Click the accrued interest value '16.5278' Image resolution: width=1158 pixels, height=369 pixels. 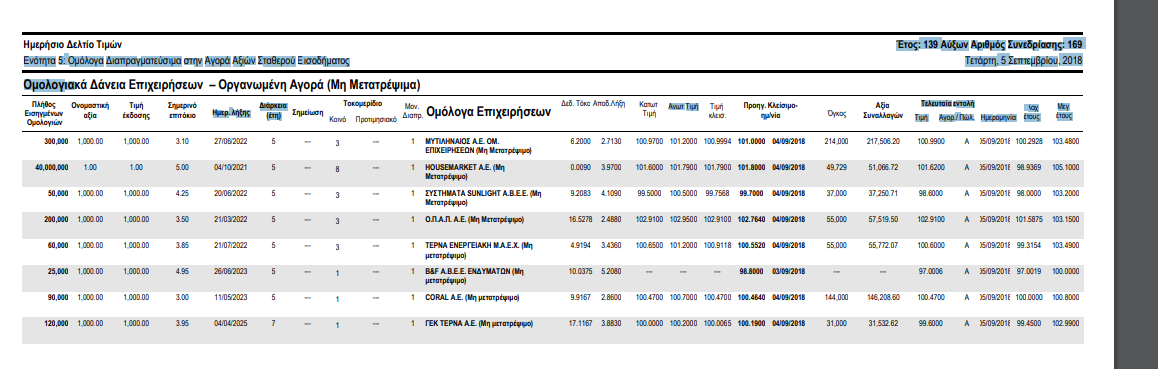(x=580, y=219)
